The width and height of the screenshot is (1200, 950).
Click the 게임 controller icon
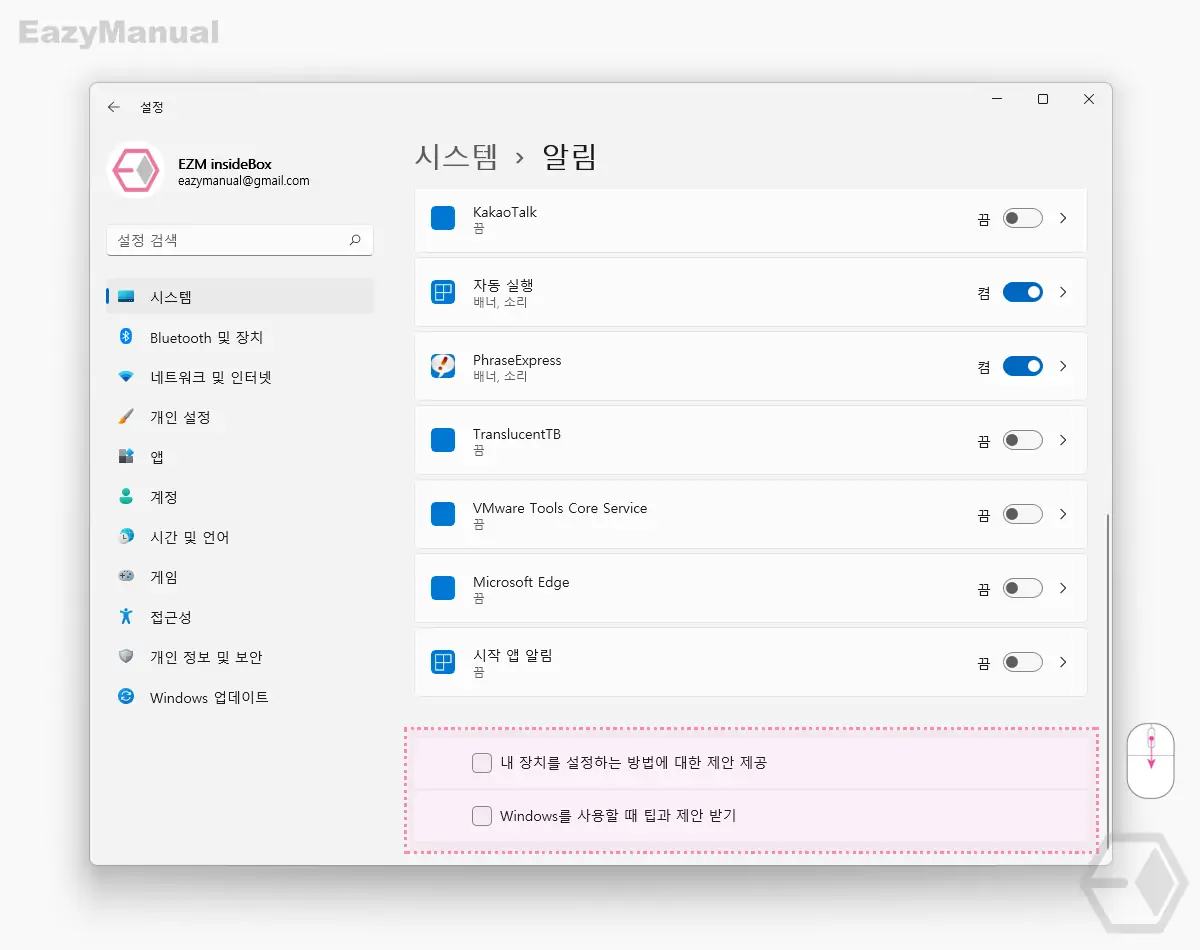click(126, 577)
